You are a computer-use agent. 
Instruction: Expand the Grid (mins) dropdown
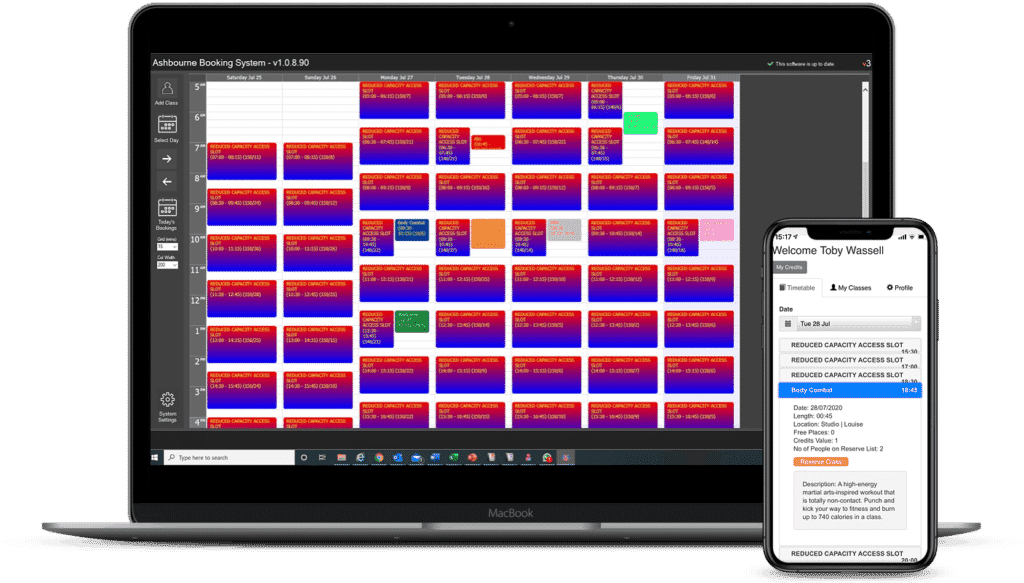coord(167,245)
